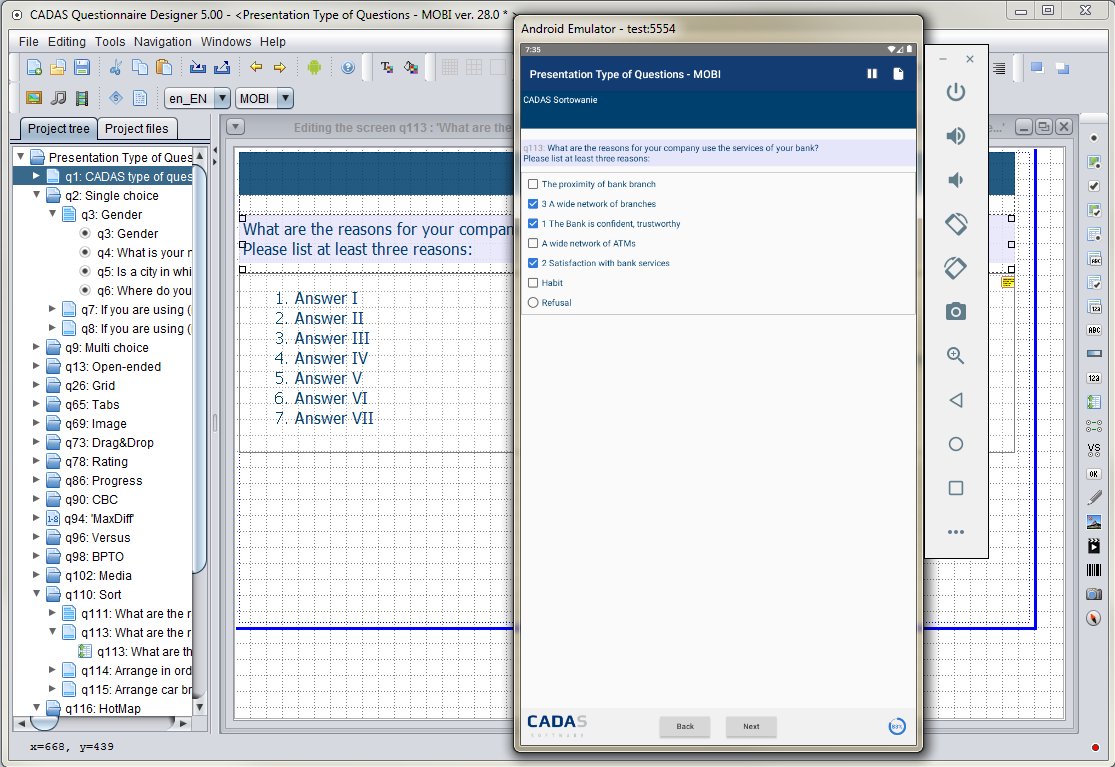Select radio item 'q4: What is your'
Screen dimensions: 1115x767
coord(85,252)
